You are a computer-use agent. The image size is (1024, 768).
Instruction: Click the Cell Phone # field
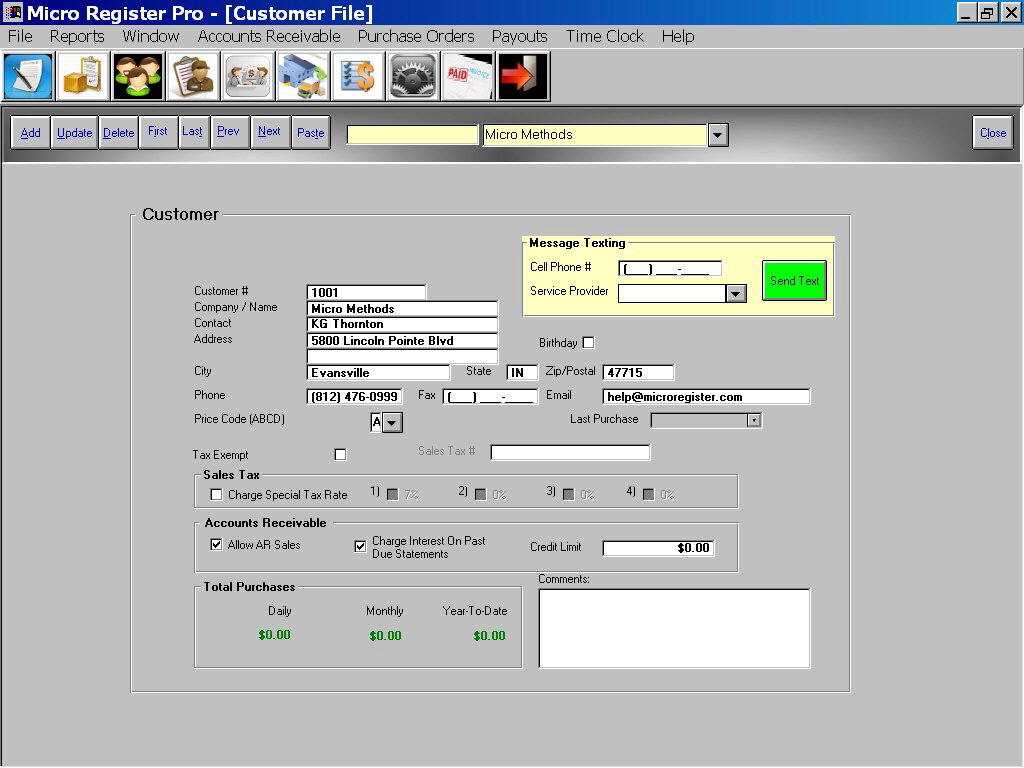coord(670,268)
